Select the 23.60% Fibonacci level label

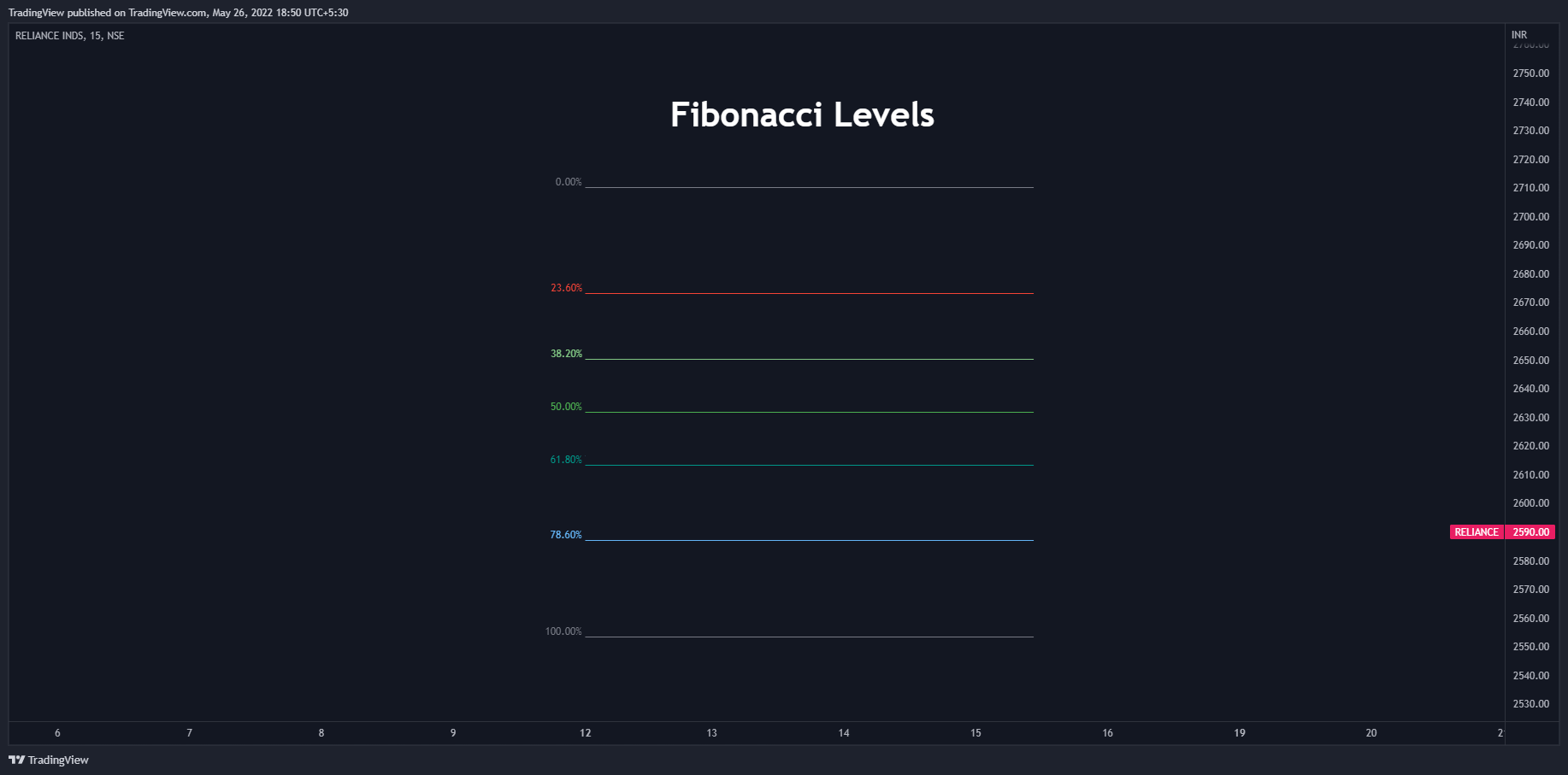(x=566, y=288)
